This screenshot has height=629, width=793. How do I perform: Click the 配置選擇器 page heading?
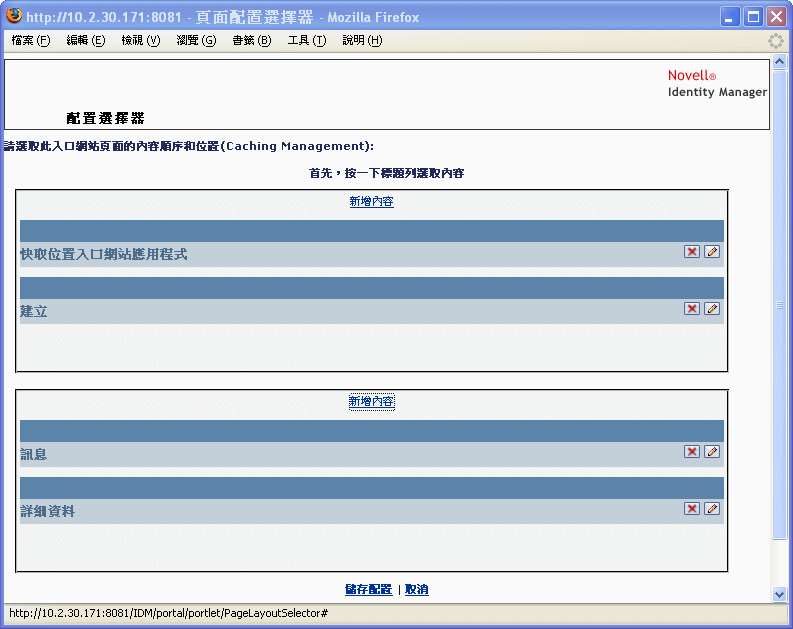pyautogui.click(x=105, y=118)
